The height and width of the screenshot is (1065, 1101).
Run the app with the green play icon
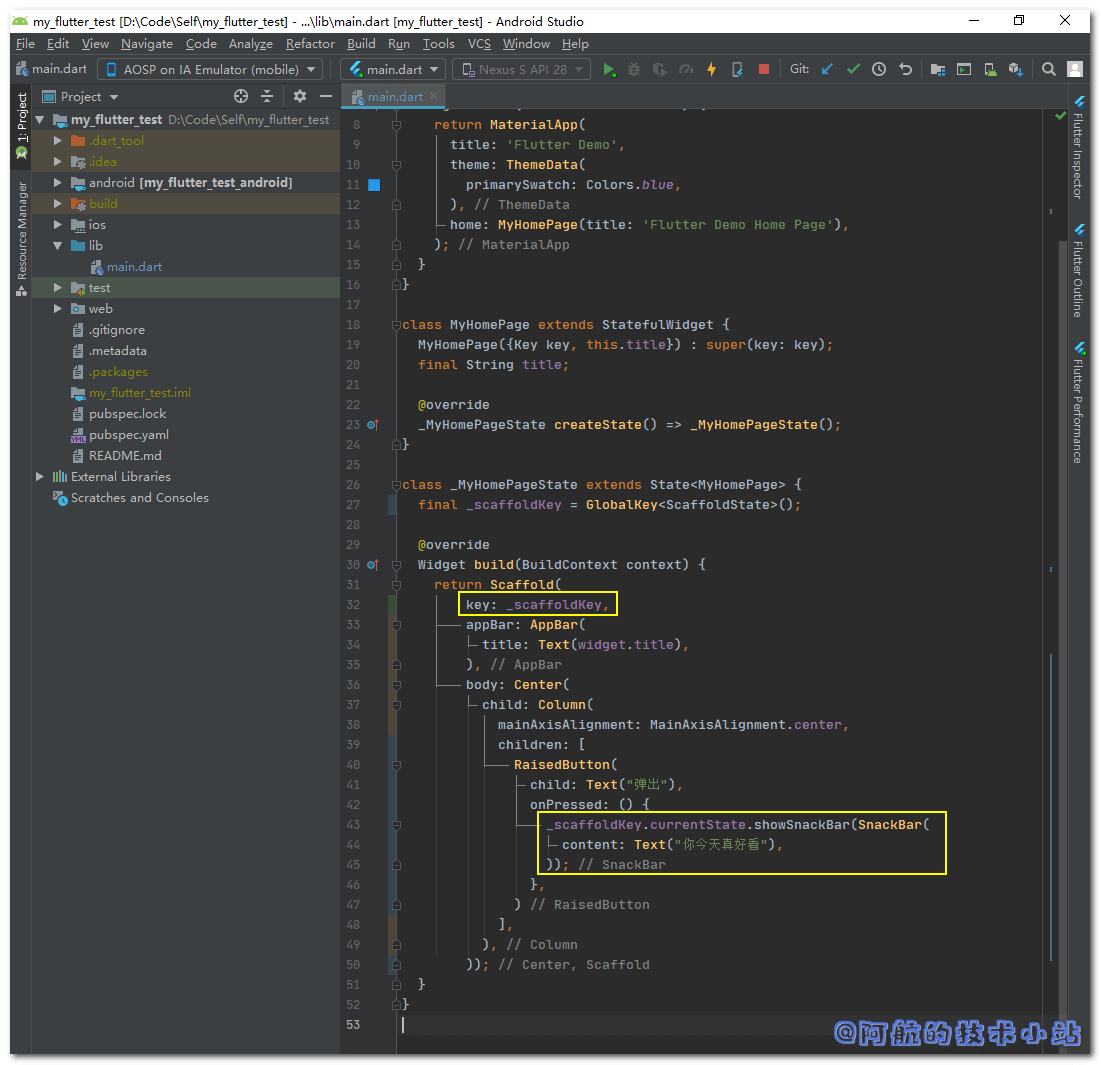coord(609,70)
